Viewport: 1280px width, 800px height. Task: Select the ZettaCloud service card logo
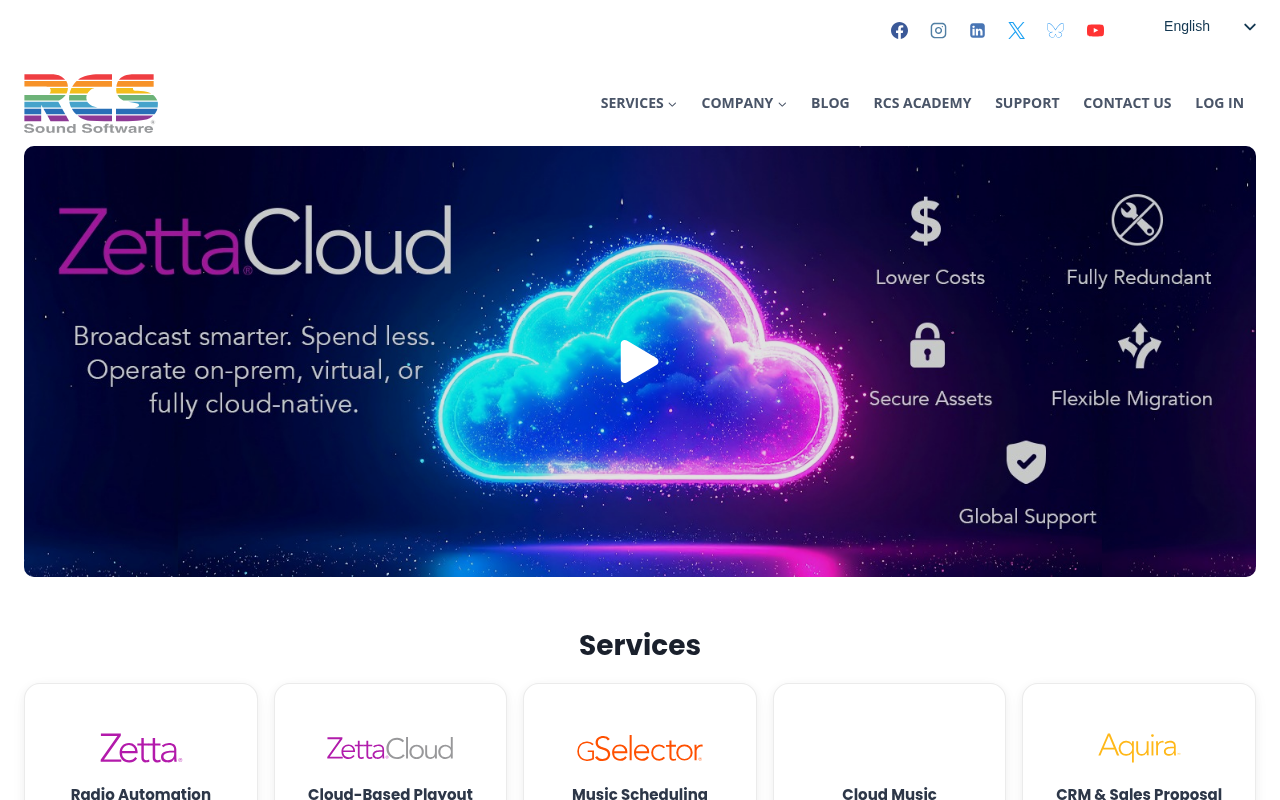[x=390, y=748]
